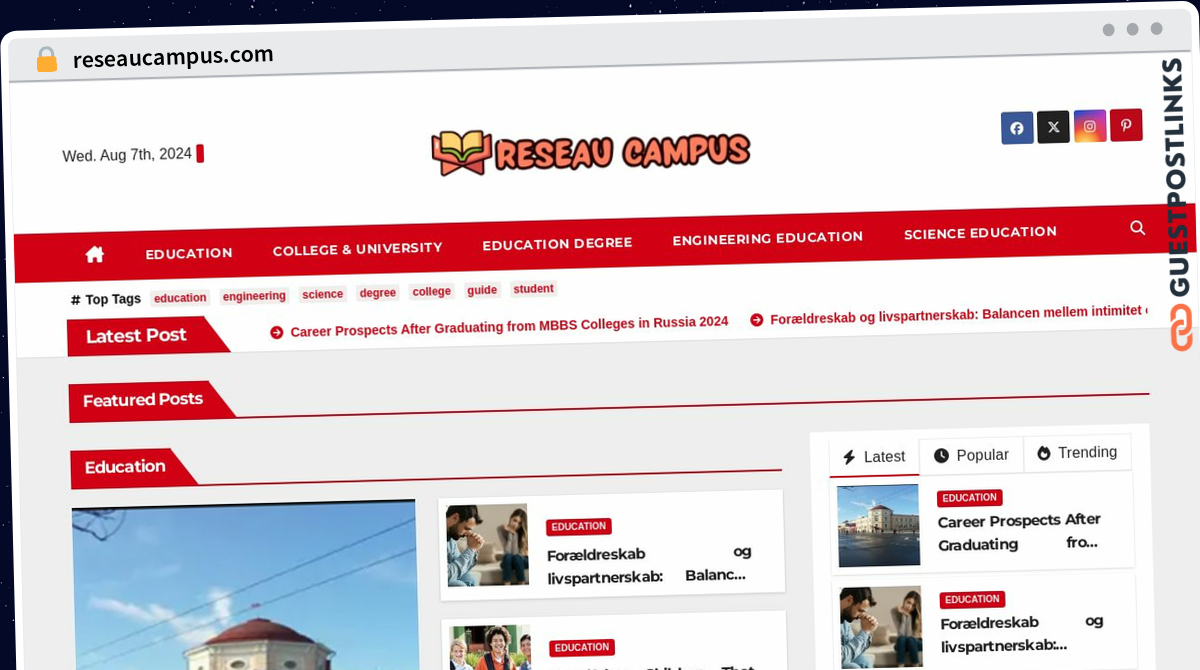Open sidebar Forældreskab og livspartnerskab post title

coord(1022,634)
